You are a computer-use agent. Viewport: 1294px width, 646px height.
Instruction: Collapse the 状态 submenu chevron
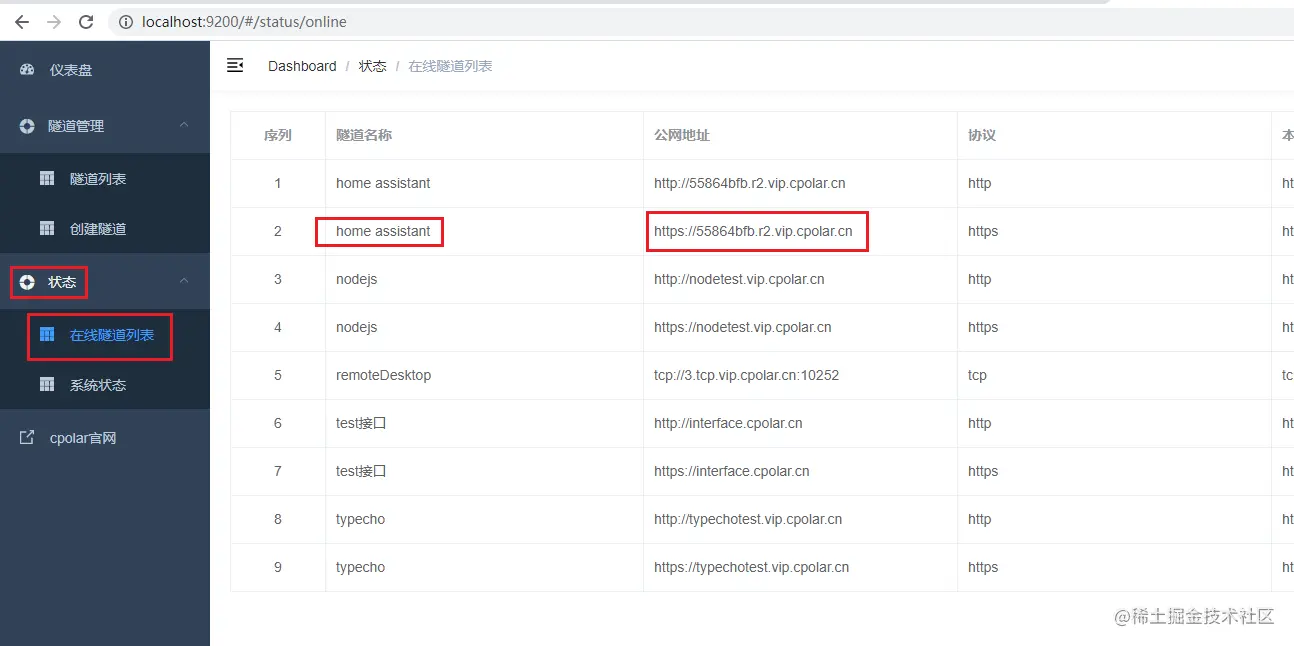[184, 281]
